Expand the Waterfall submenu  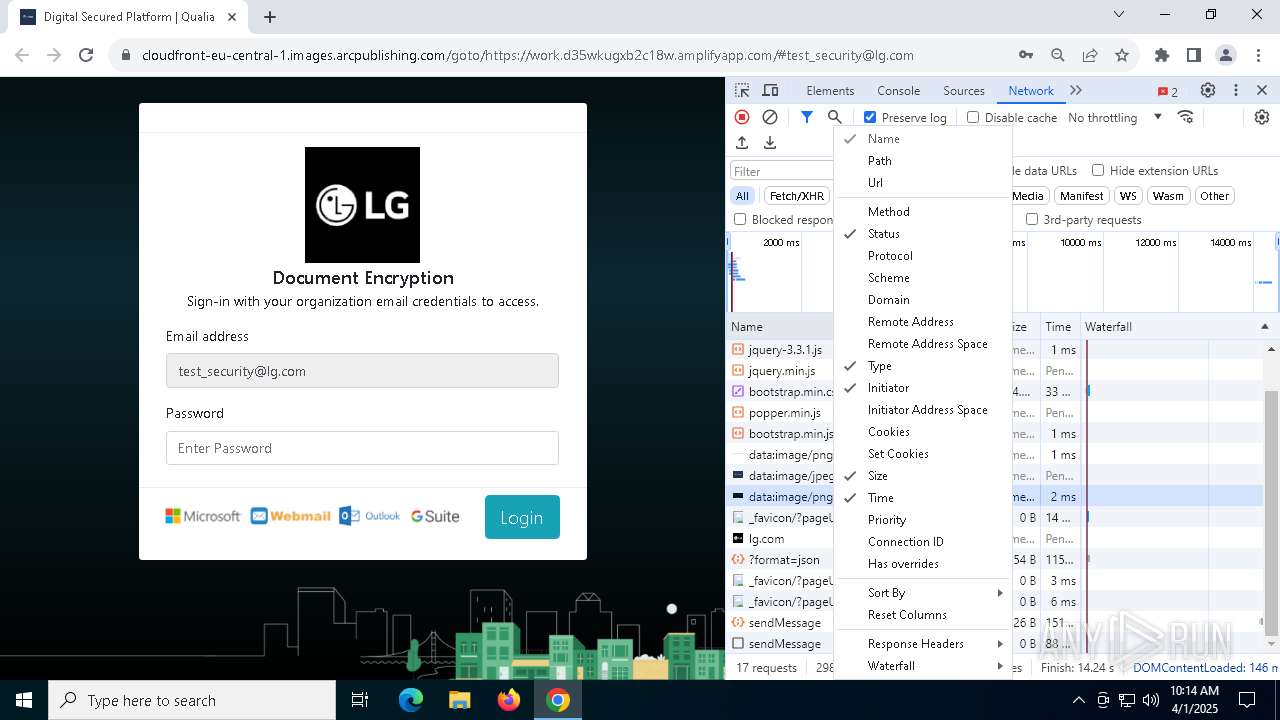(x=922, y=666)
